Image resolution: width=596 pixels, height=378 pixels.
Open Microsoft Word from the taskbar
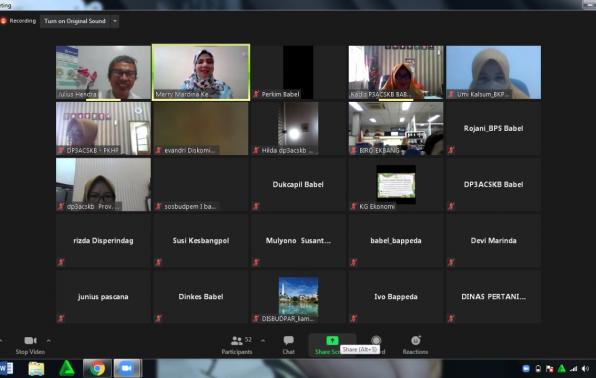(x=6, y=368)
